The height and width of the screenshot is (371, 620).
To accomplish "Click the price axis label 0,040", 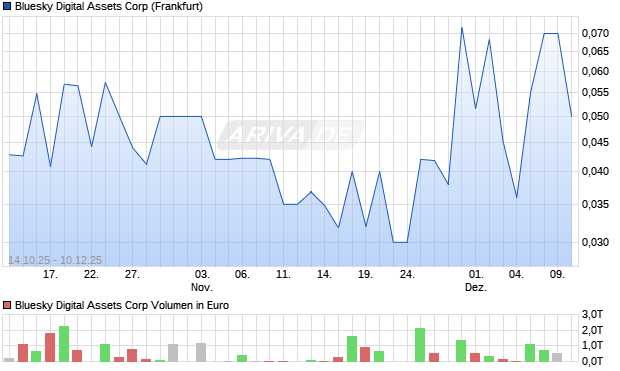I will point(595,171).
